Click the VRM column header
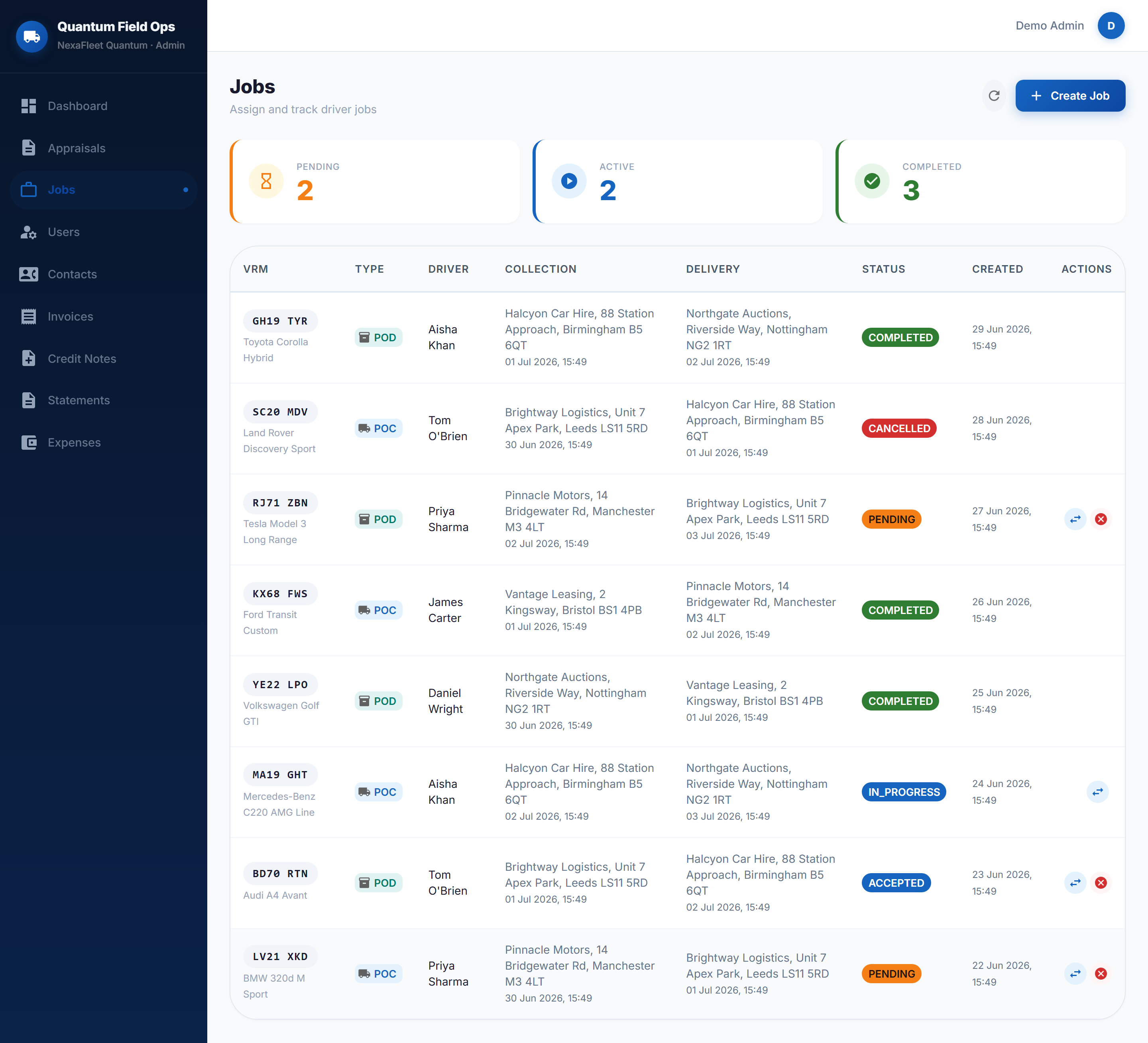Viewport: 1148px width, 1043px height. [x=256, y=269]
